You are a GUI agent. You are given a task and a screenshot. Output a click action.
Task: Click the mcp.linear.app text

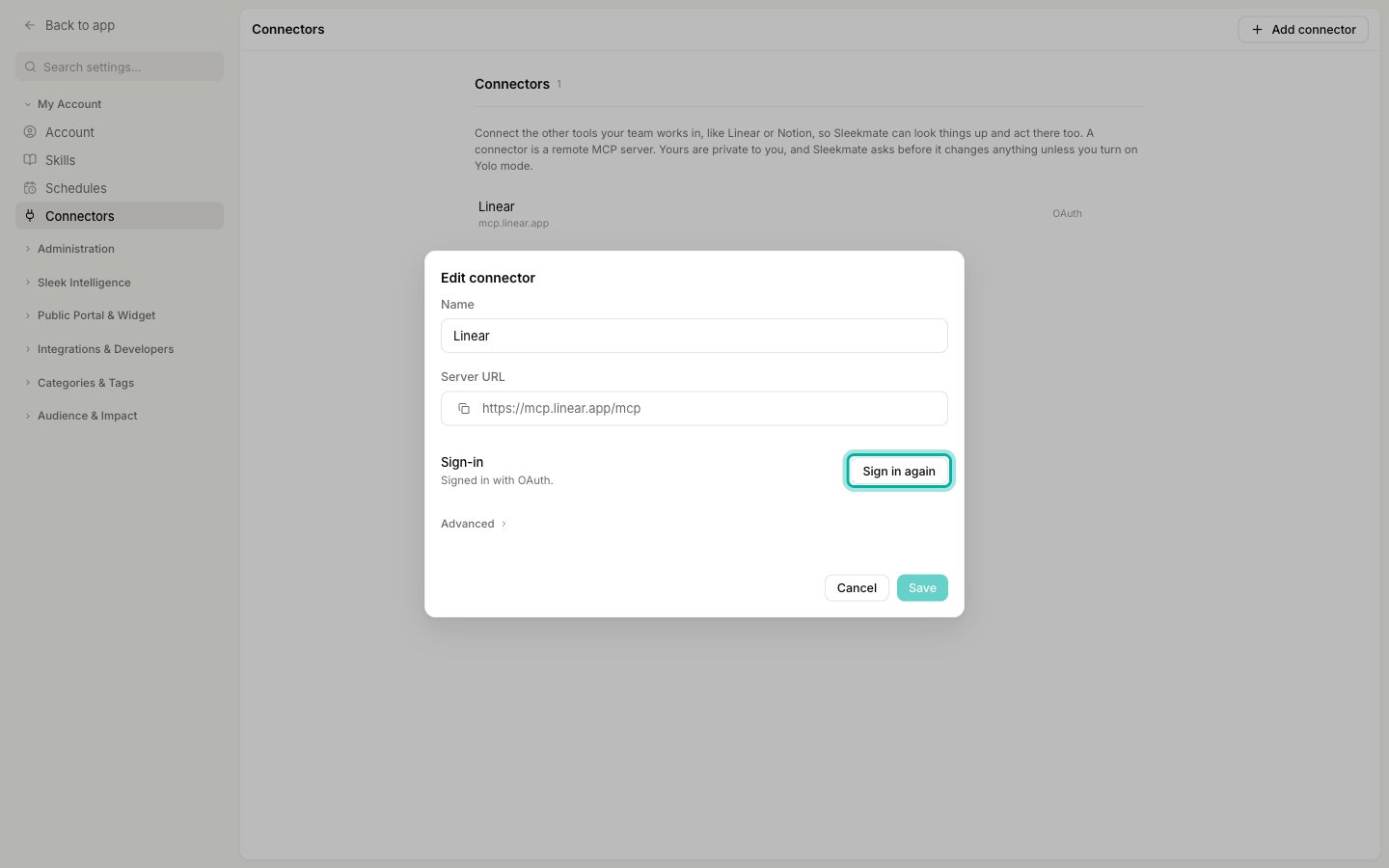(513, 223)
